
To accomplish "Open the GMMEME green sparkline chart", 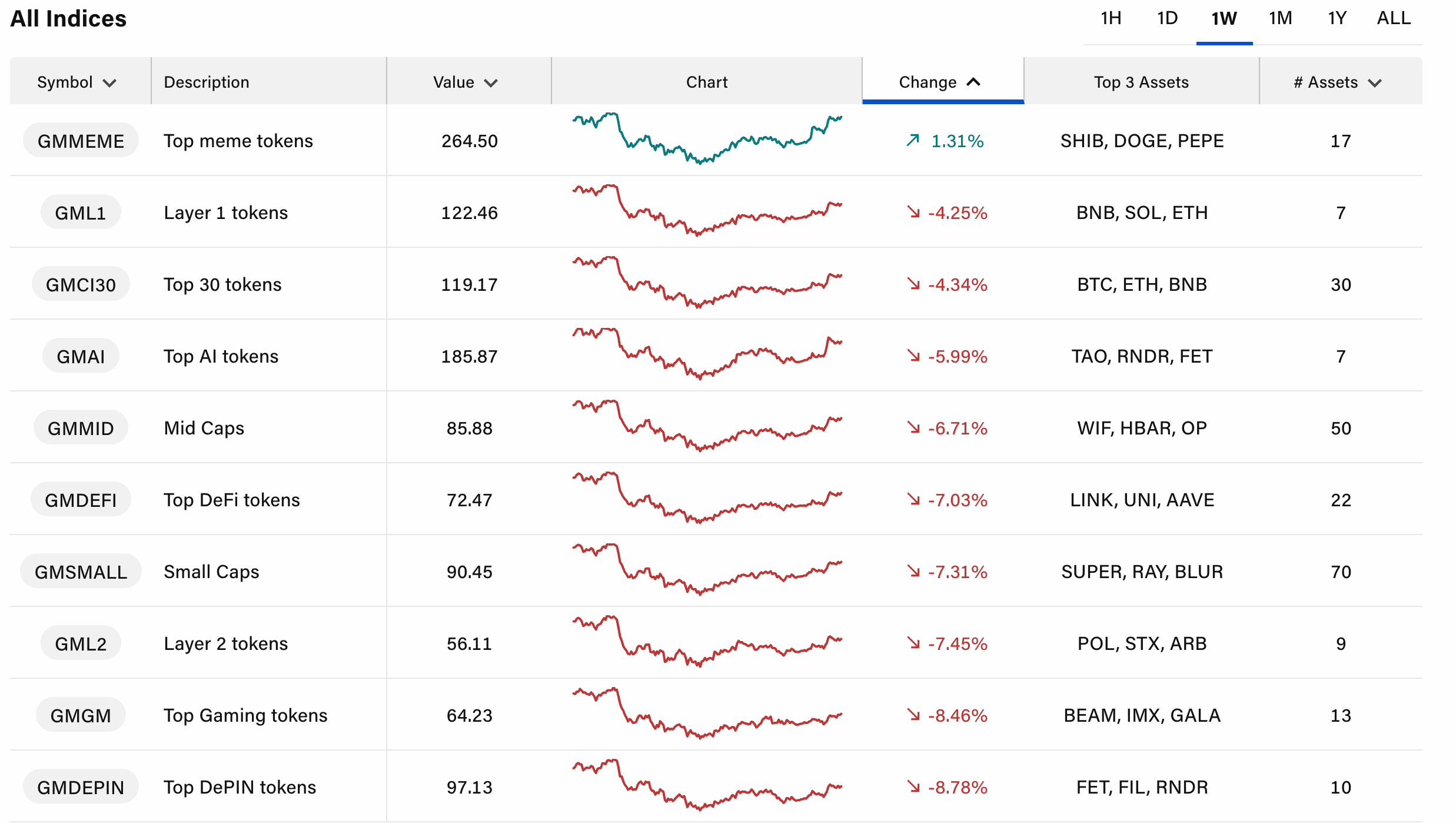I will pyautogui.click(x=707, y=140).
